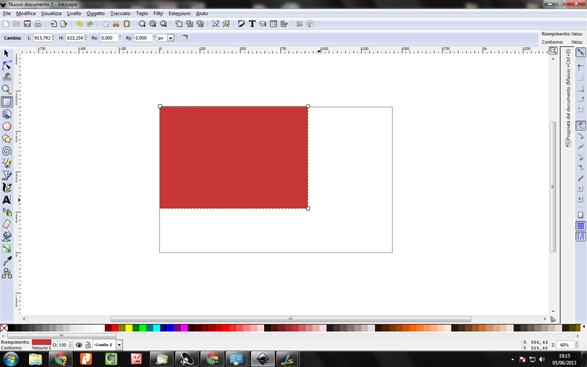Viewport: 587px width, 367px height.
Task: Select the 3D Box tool
Action: [x=6, y=114]
